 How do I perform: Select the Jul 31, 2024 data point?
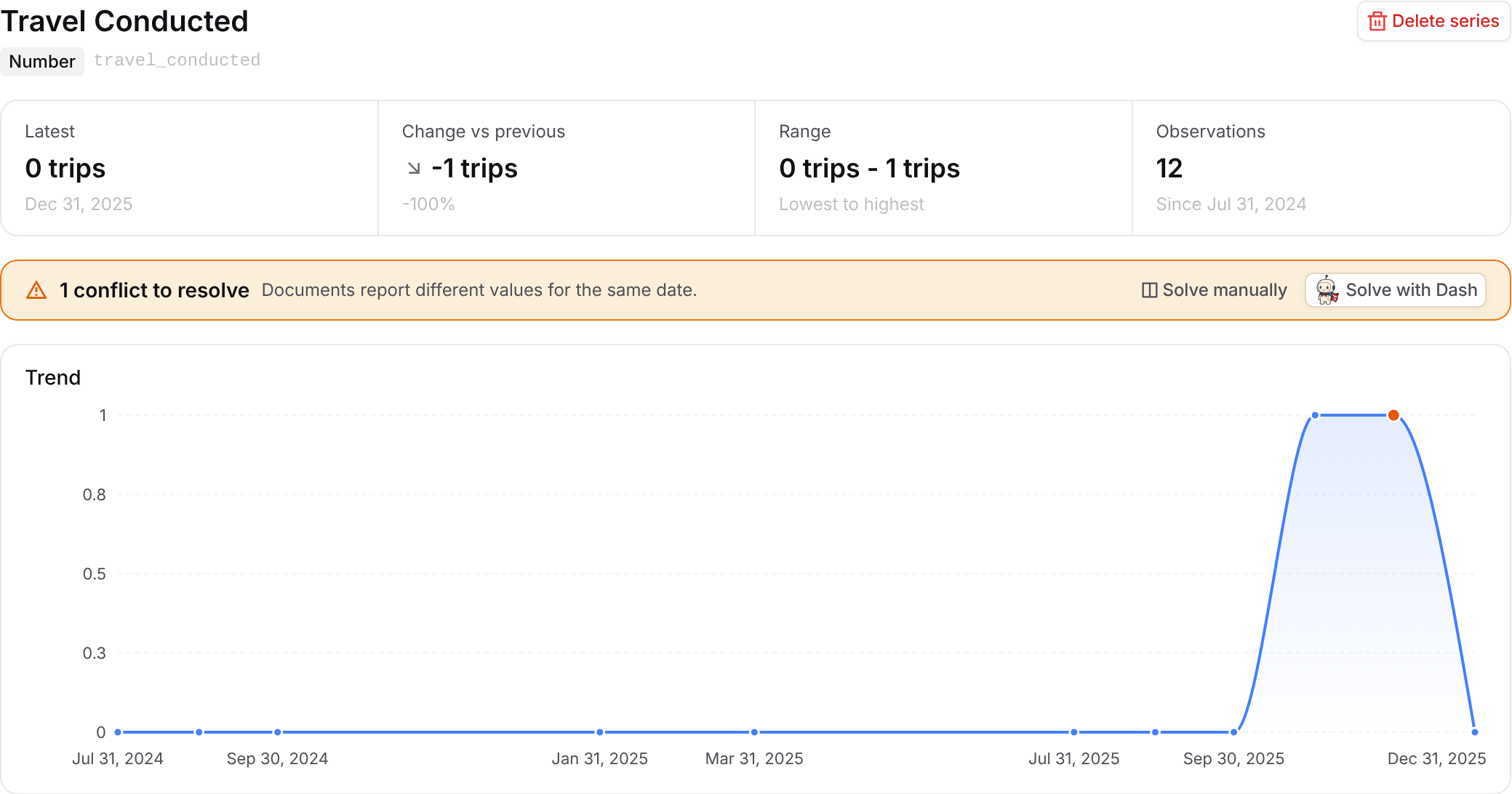[x=118, y=732]
